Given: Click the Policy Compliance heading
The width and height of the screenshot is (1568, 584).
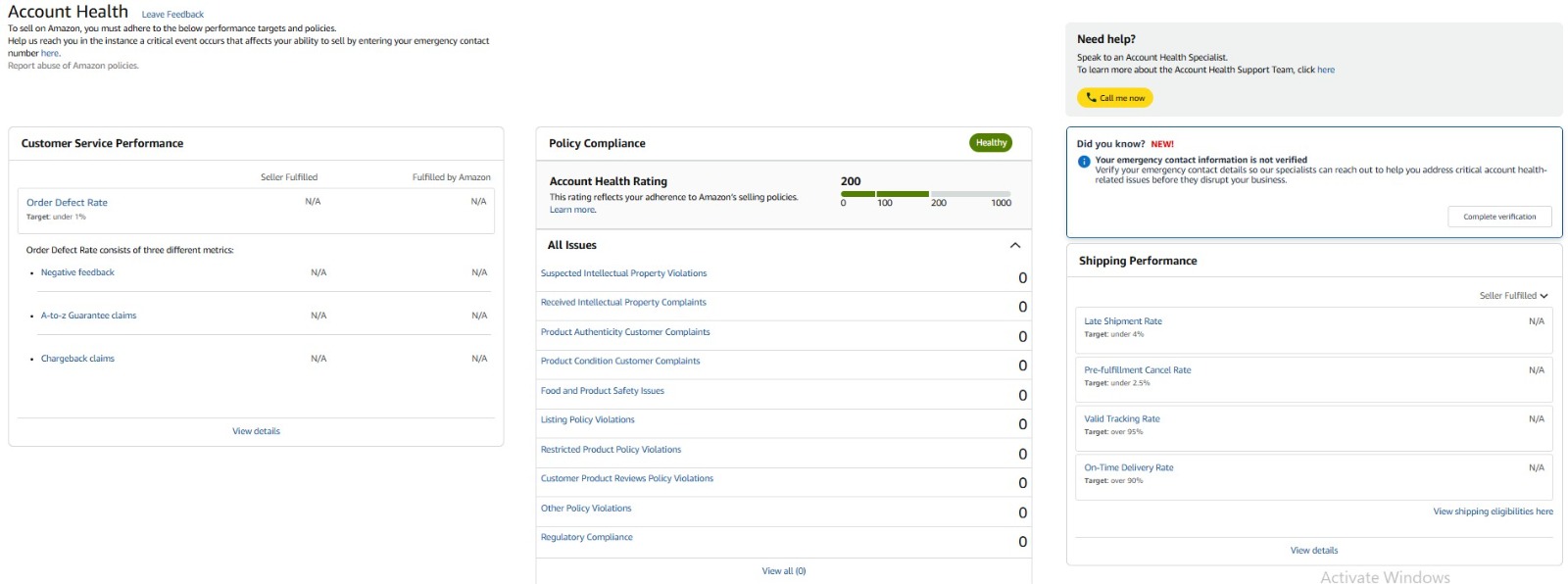Looking at the screenshot, I should pos(597,143).
